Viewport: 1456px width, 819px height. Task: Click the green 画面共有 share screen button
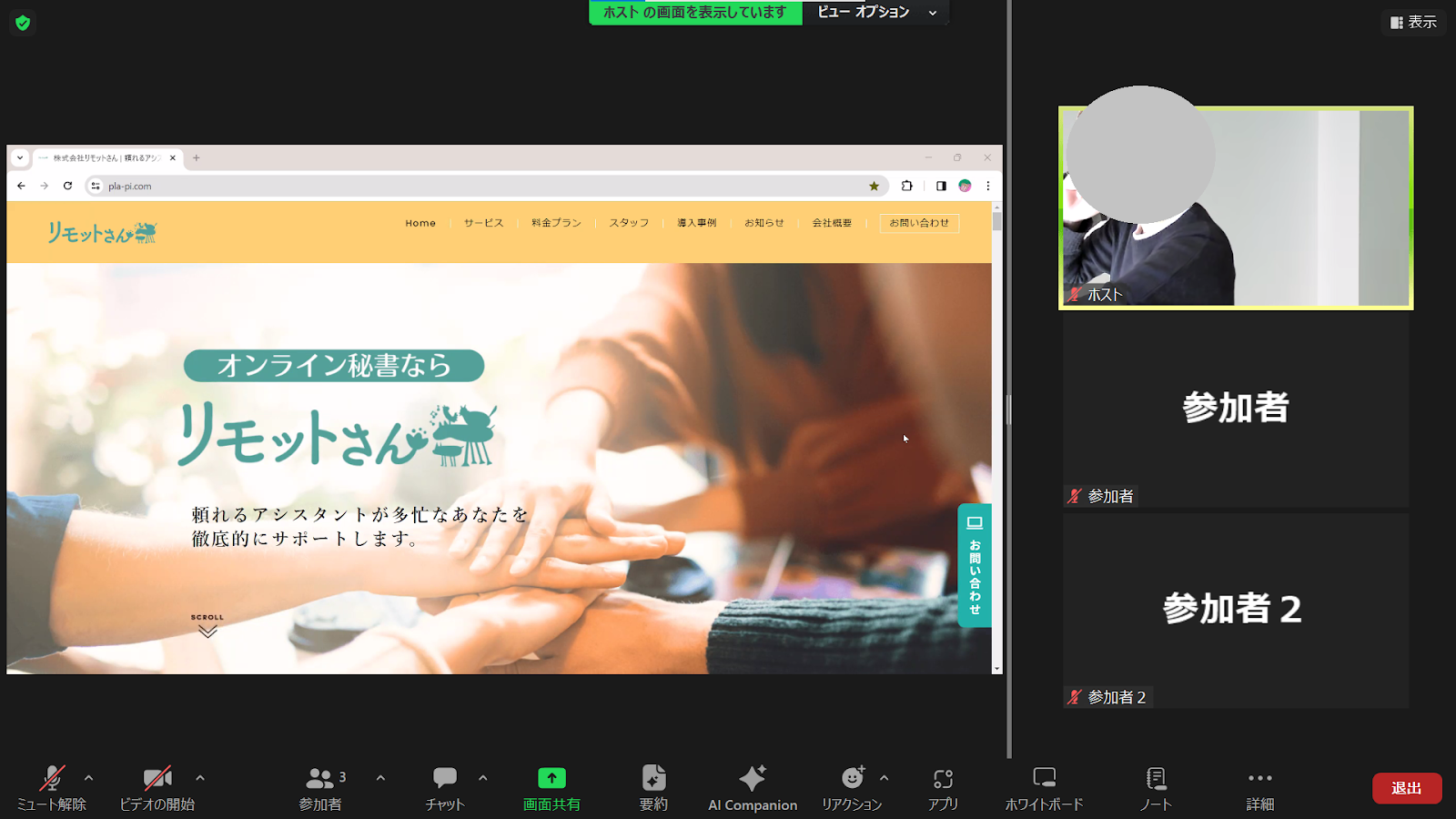[x=551, y=788]
